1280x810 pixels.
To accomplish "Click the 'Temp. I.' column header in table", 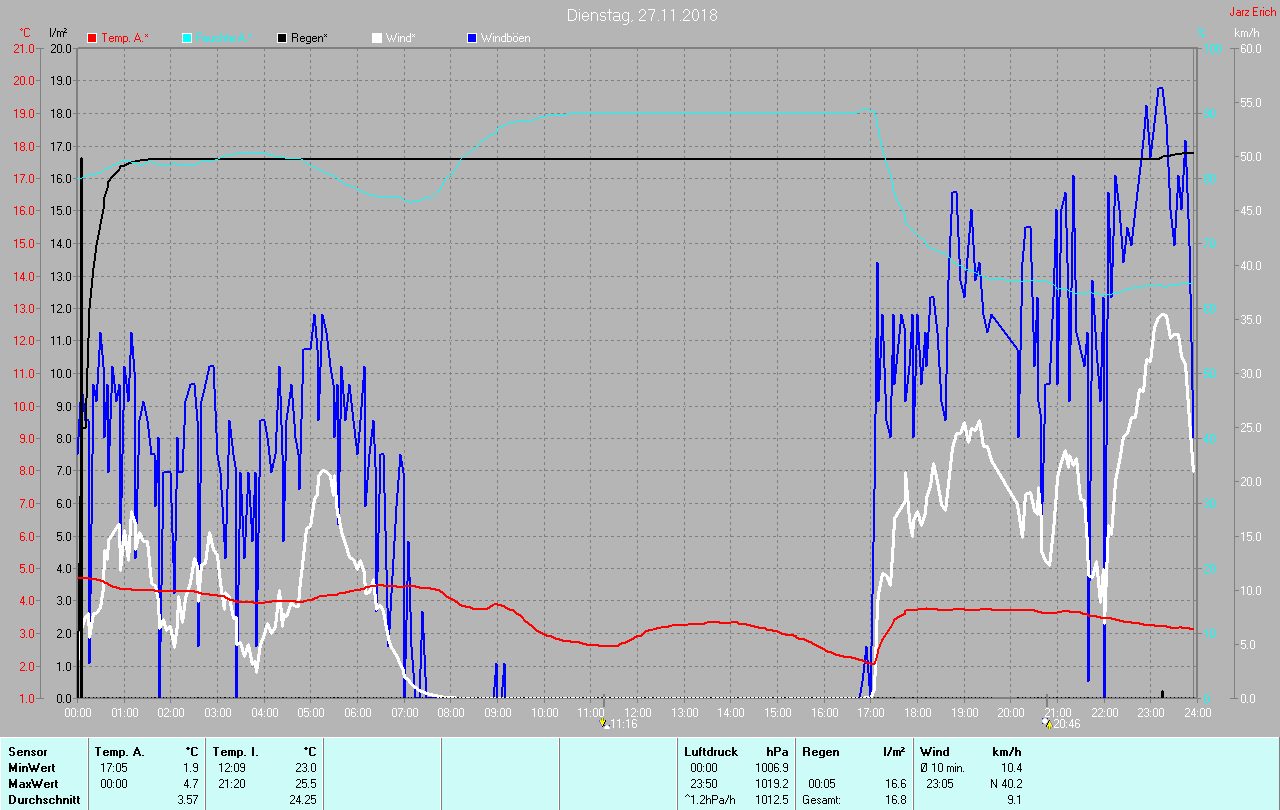I will 234,752.
